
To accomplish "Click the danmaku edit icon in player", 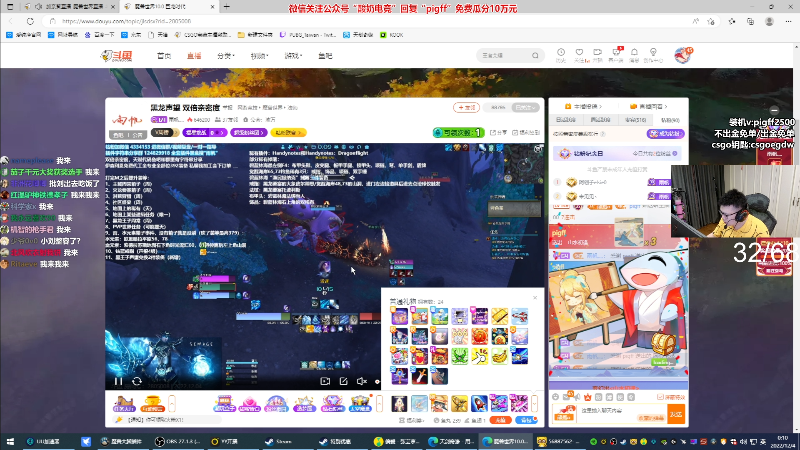I will coord(343,381).
